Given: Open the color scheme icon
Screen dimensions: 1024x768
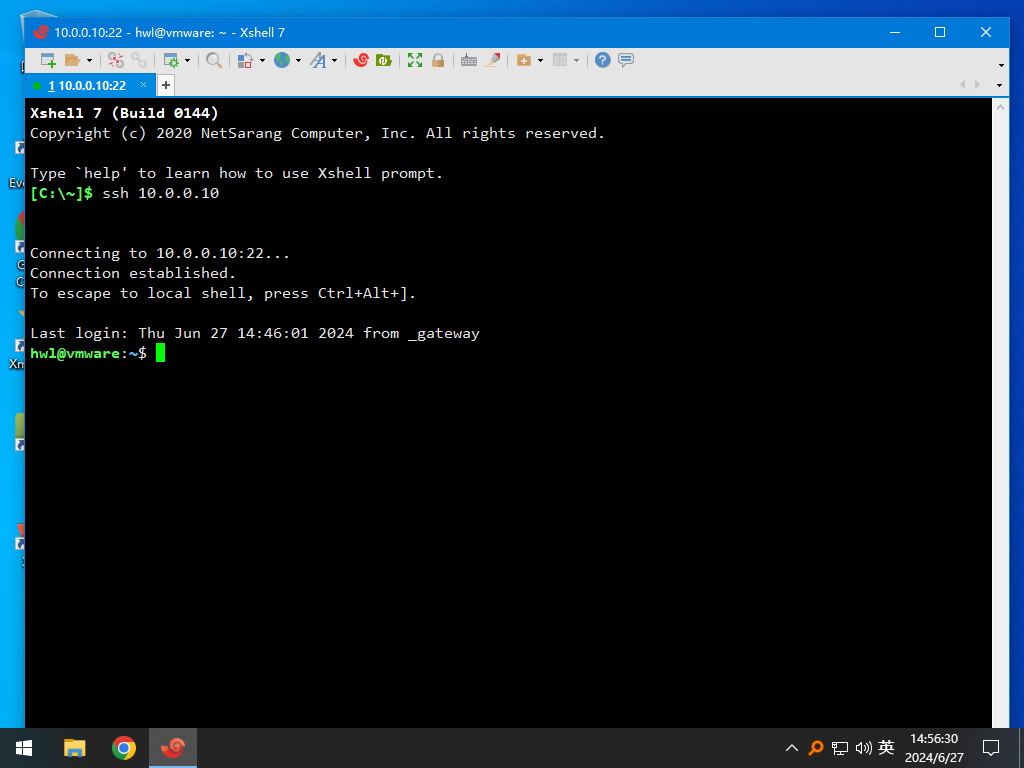Looking at the screenshot, I should click(x=245, y=60).
